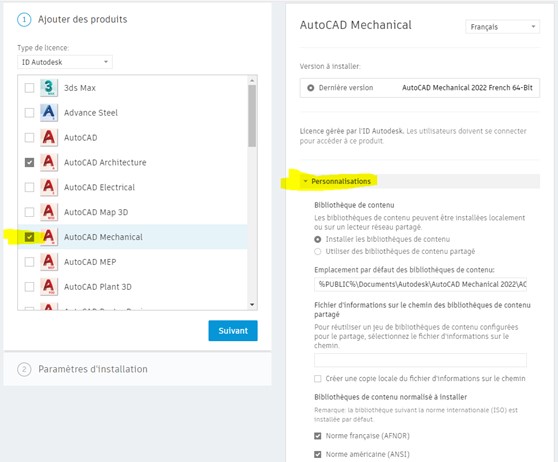Select 'Installer les bibliothèques de contenu' radio
This screenshot has height=462, width=558.
318,240
